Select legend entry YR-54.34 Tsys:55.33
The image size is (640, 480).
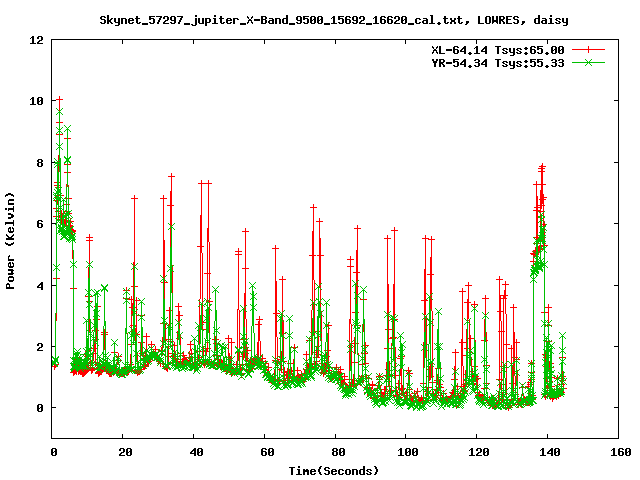[x=498, y=63]
